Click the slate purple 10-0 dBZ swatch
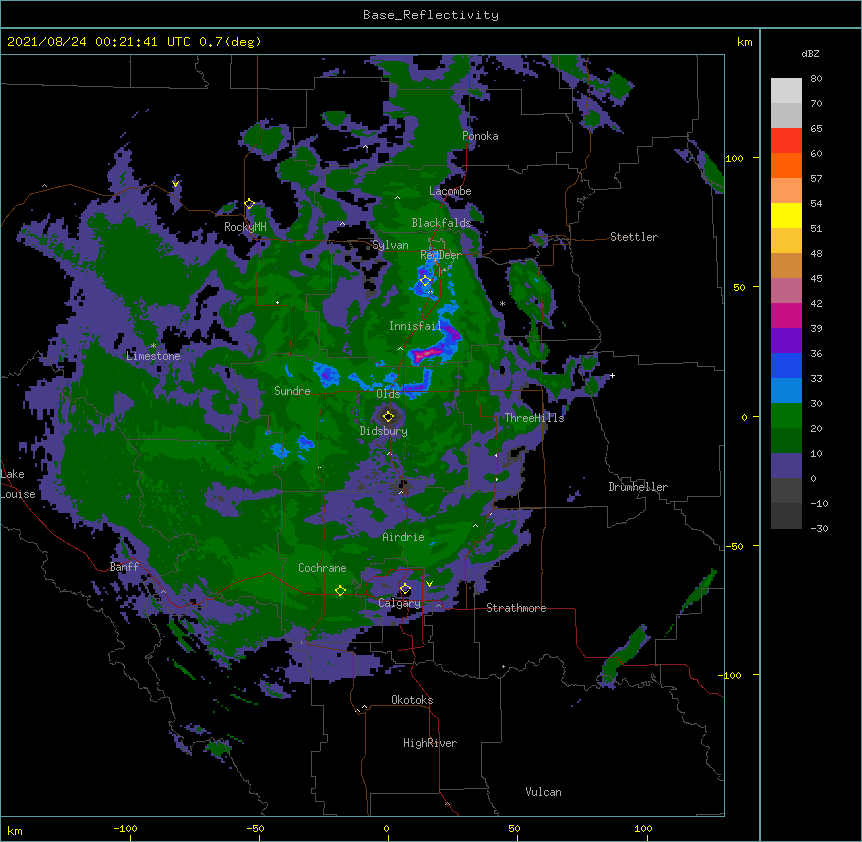 click(x=786, y=466)
